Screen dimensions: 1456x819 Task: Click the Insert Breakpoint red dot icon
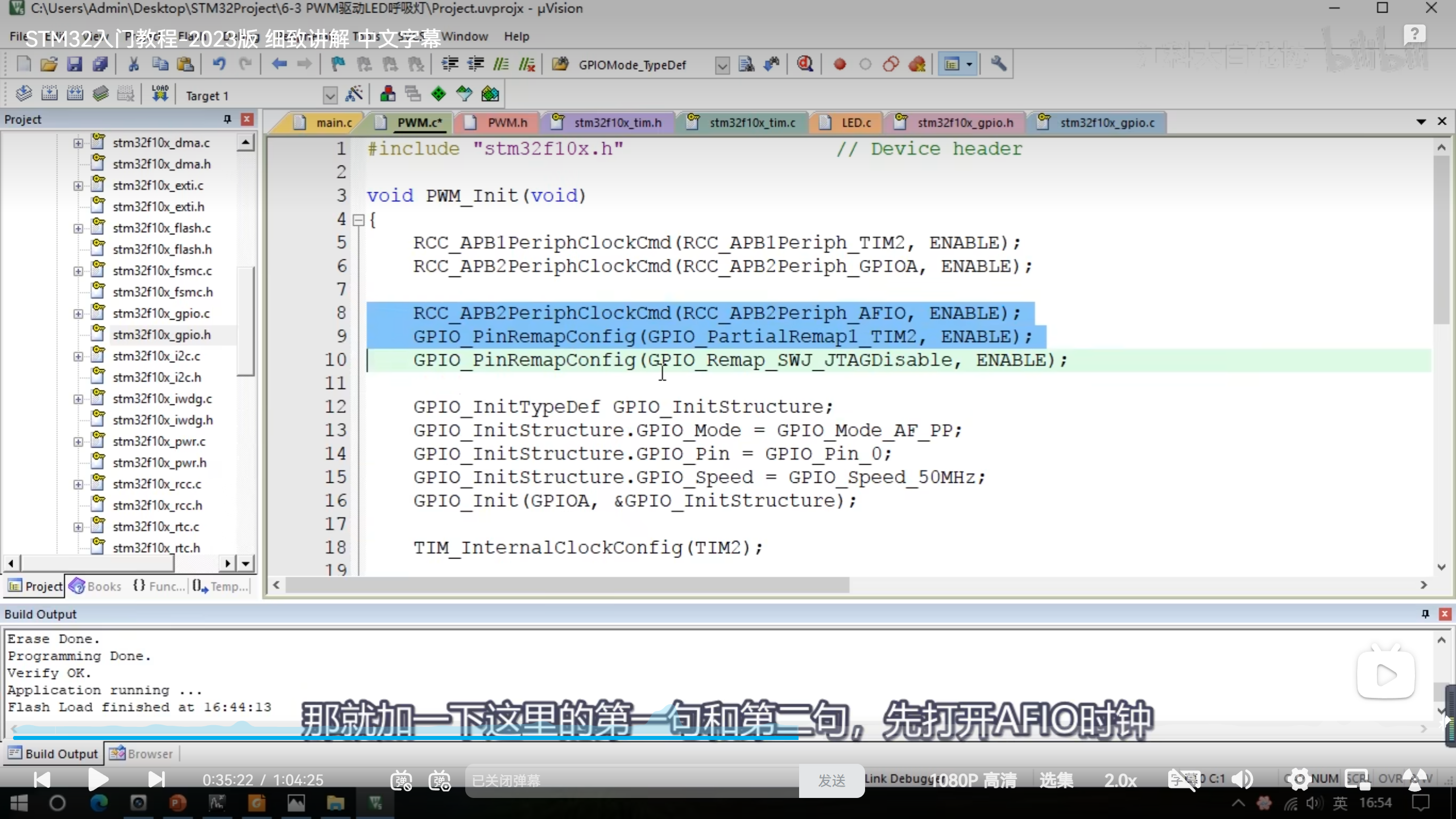click(839, 64)
